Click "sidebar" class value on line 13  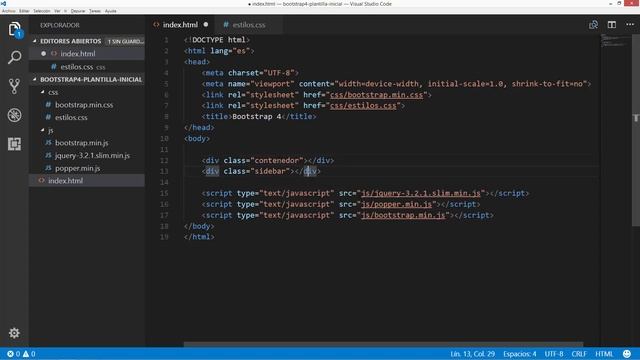pos(270,171)
